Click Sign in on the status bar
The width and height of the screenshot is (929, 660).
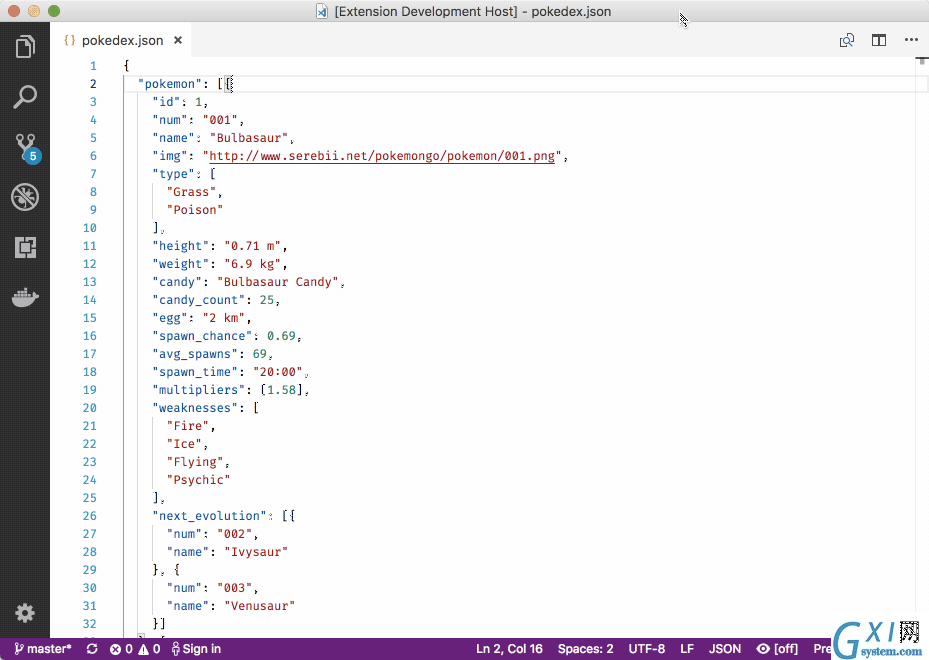[x=196, y=649]
